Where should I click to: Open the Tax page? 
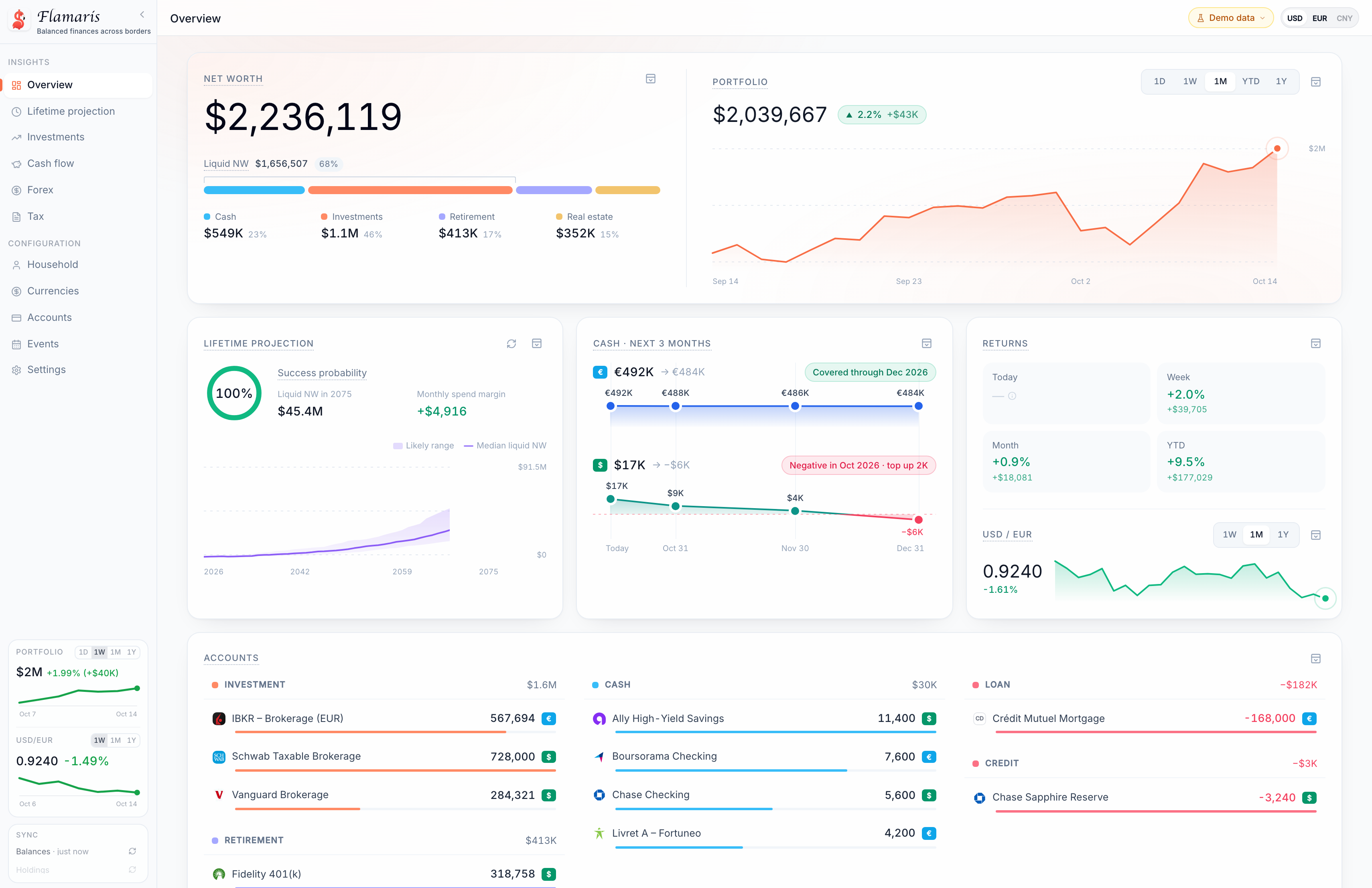click(78, 217)
